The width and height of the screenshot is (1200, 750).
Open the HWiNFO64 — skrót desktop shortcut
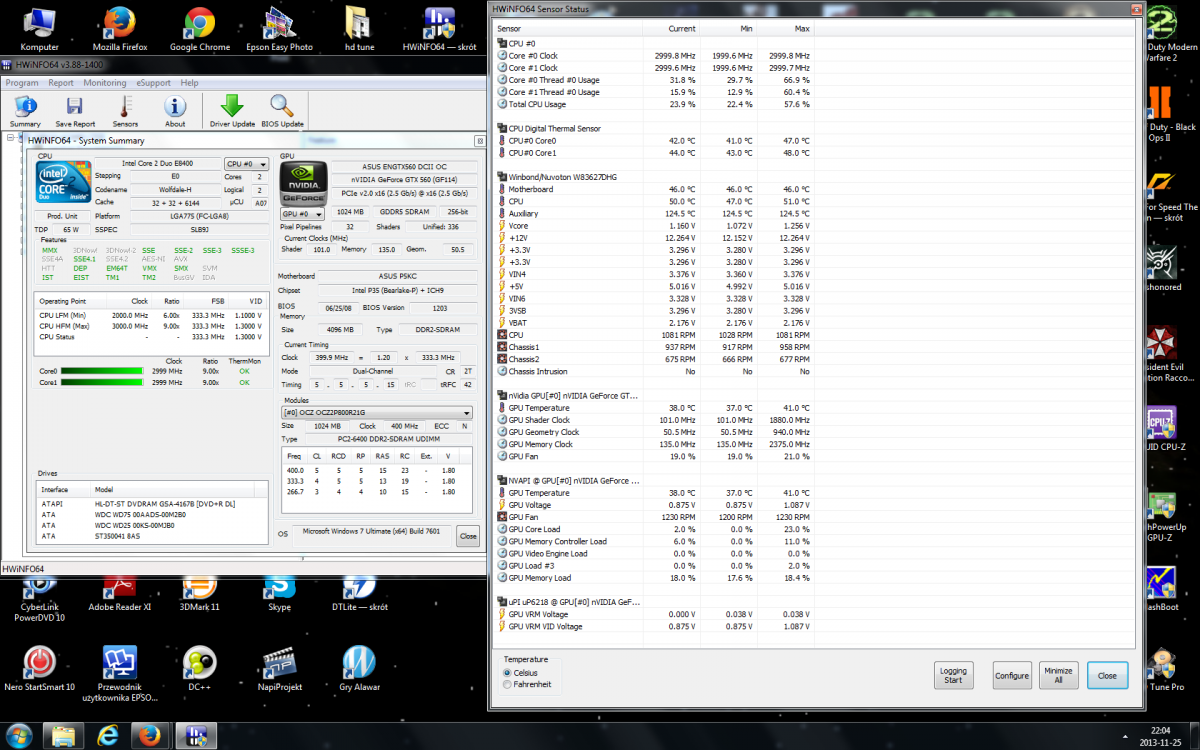tap(440, 29)
